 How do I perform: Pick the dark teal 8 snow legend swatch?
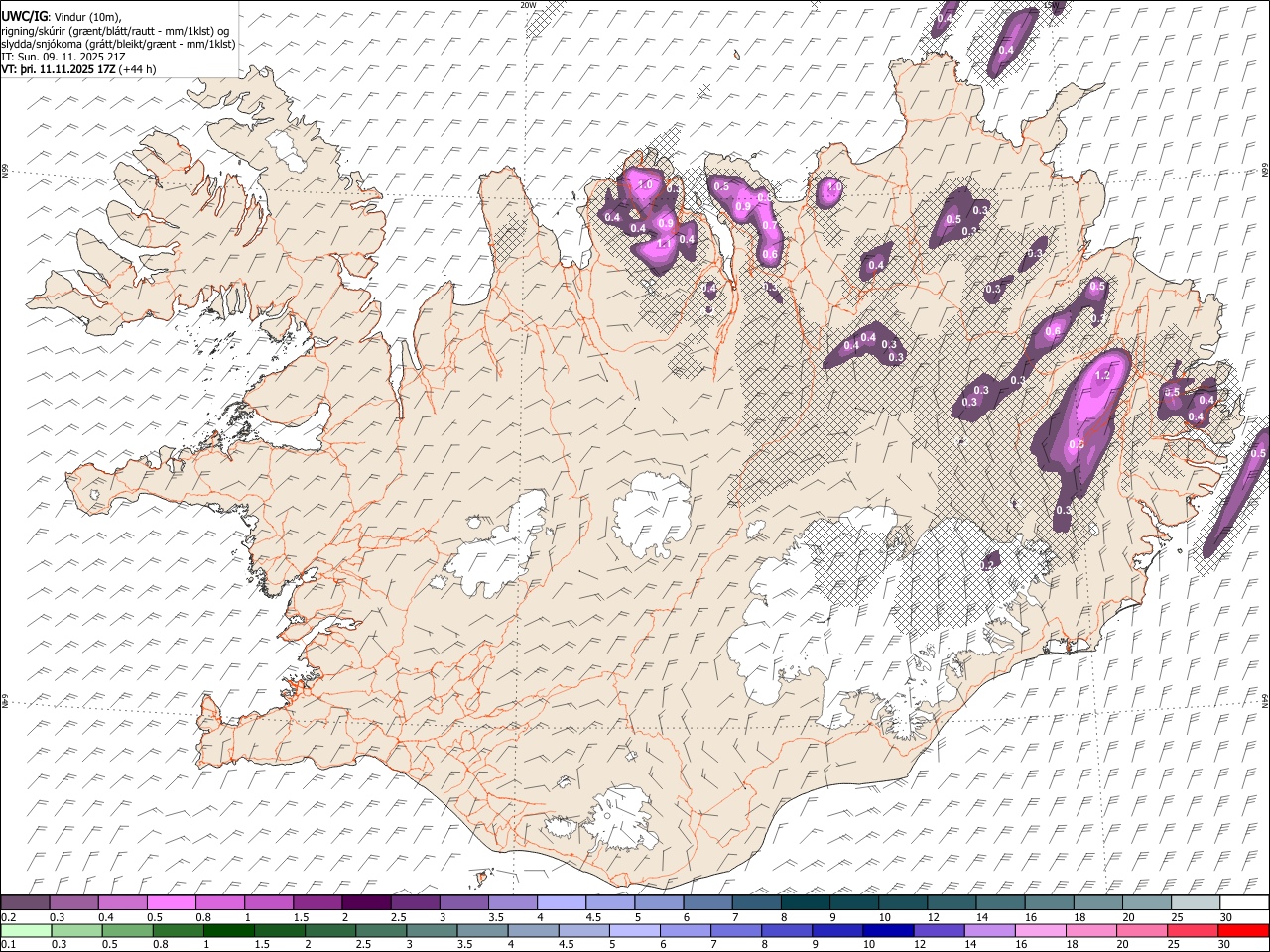[805, 902]
